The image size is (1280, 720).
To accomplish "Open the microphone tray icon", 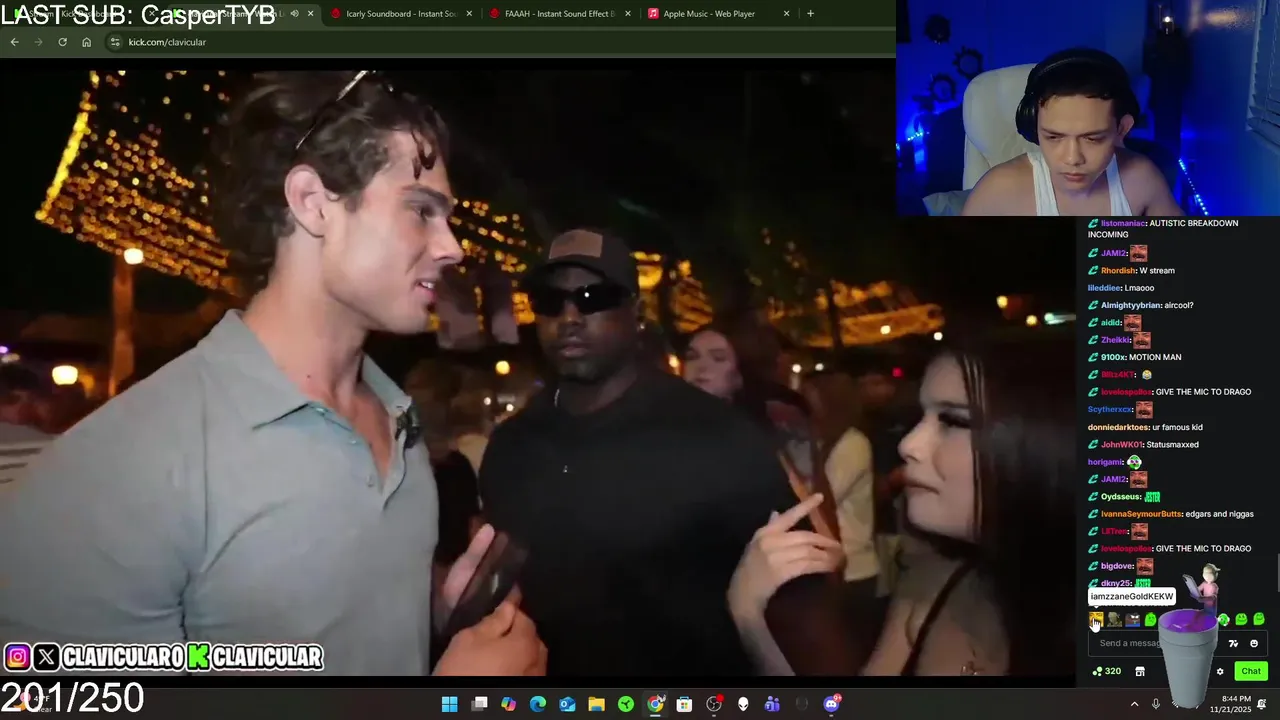I will click(1156, 704).
